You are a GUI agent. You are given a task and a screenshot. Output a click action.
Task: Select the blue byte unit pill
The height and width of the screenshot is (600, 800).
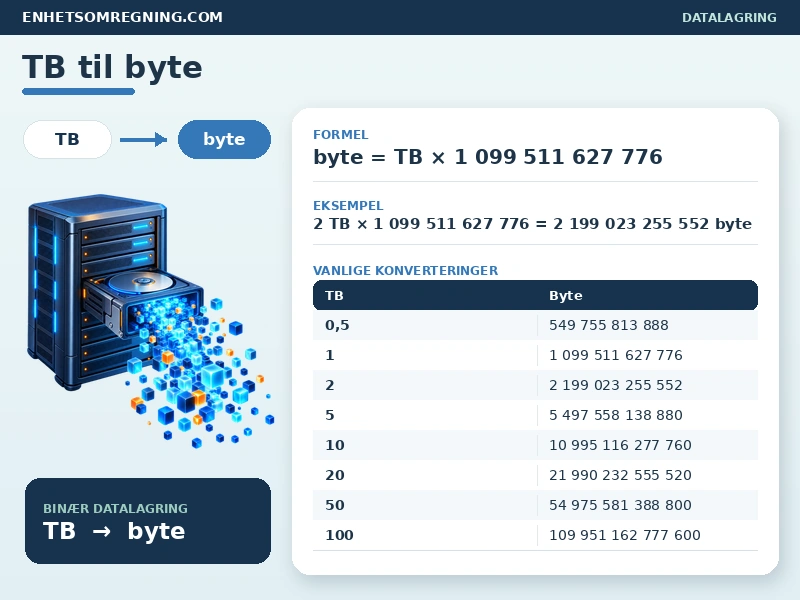pos(224,139)
